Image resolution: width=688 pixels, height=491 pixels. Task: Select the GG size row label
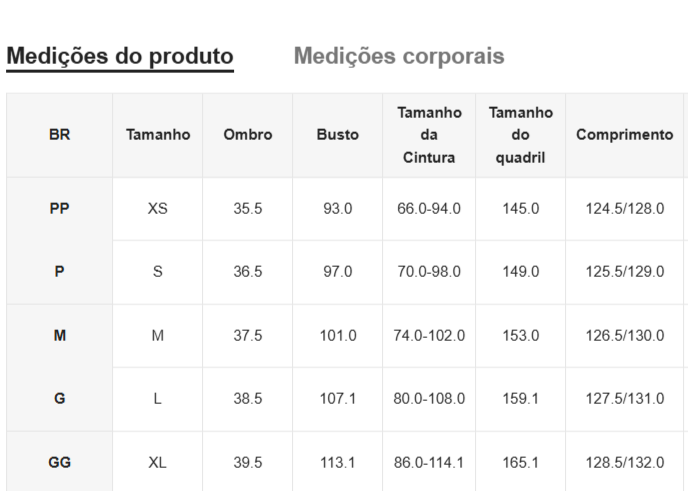(59, 463)
